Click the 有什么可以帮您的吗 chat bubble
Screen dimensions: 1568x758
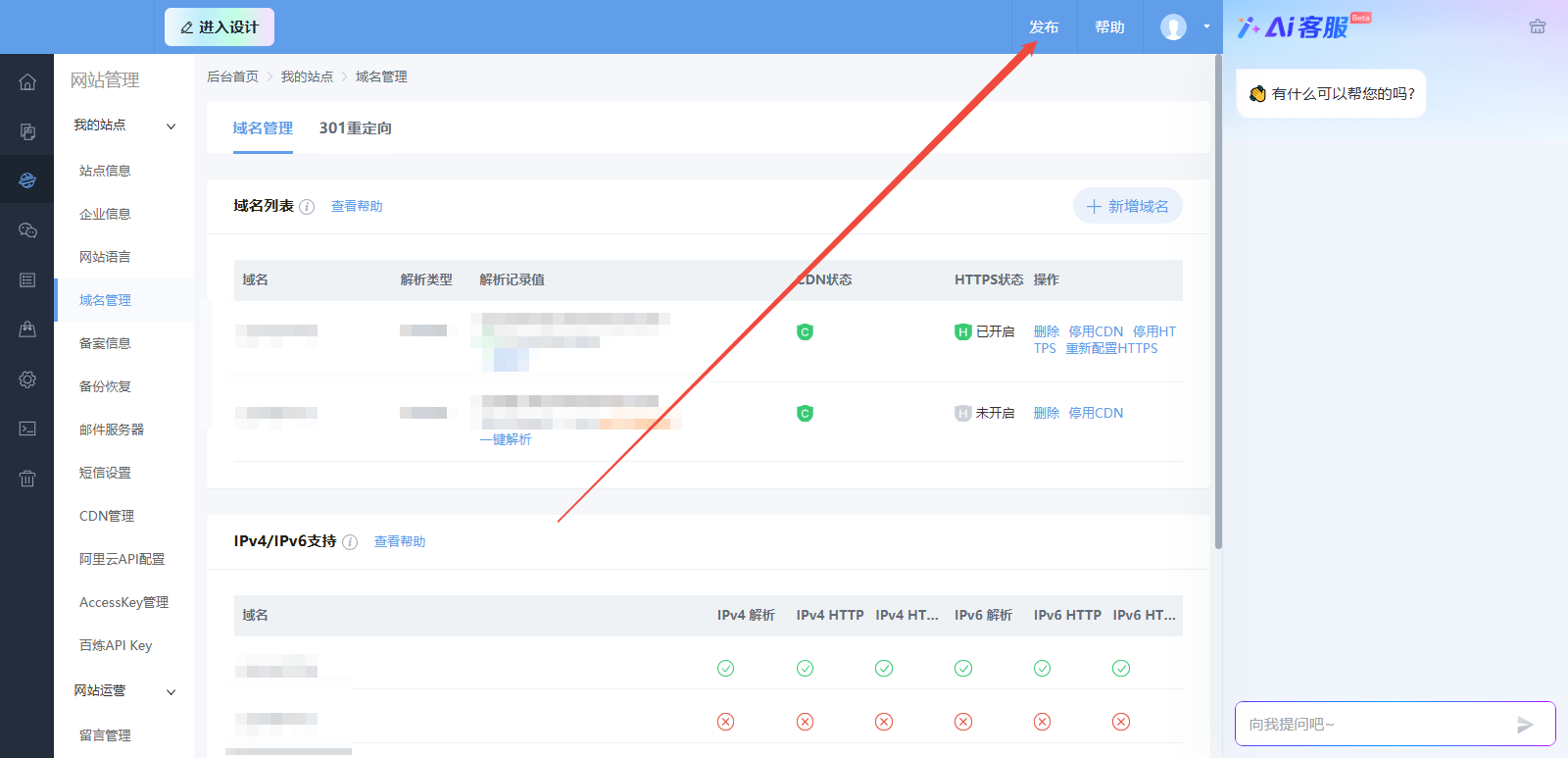(x=1331, y=93)
